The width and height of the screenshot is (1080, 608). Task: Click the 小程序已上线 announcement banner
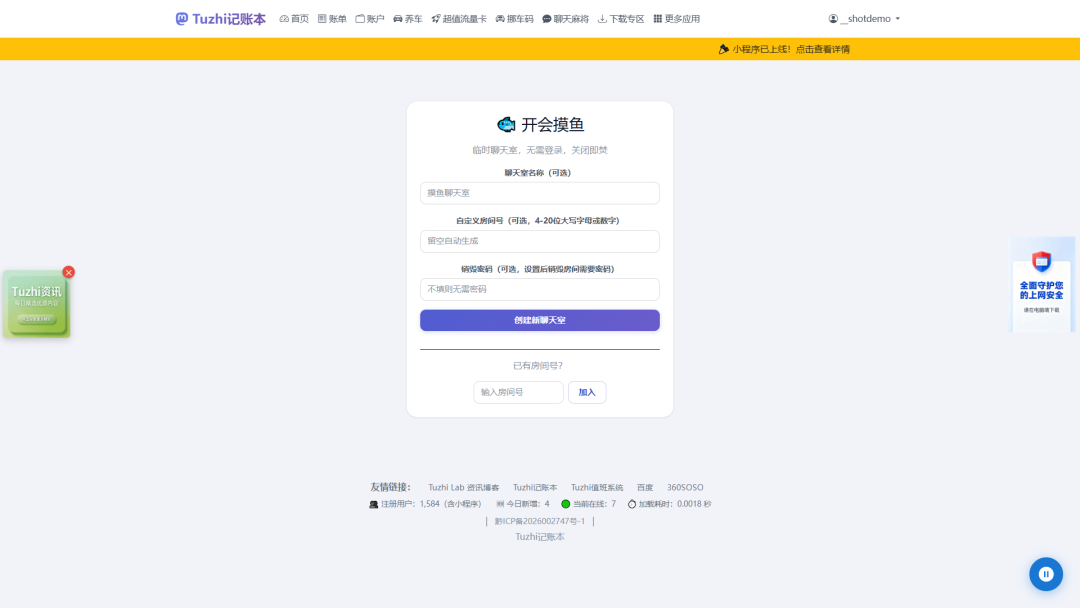point(784,49)
